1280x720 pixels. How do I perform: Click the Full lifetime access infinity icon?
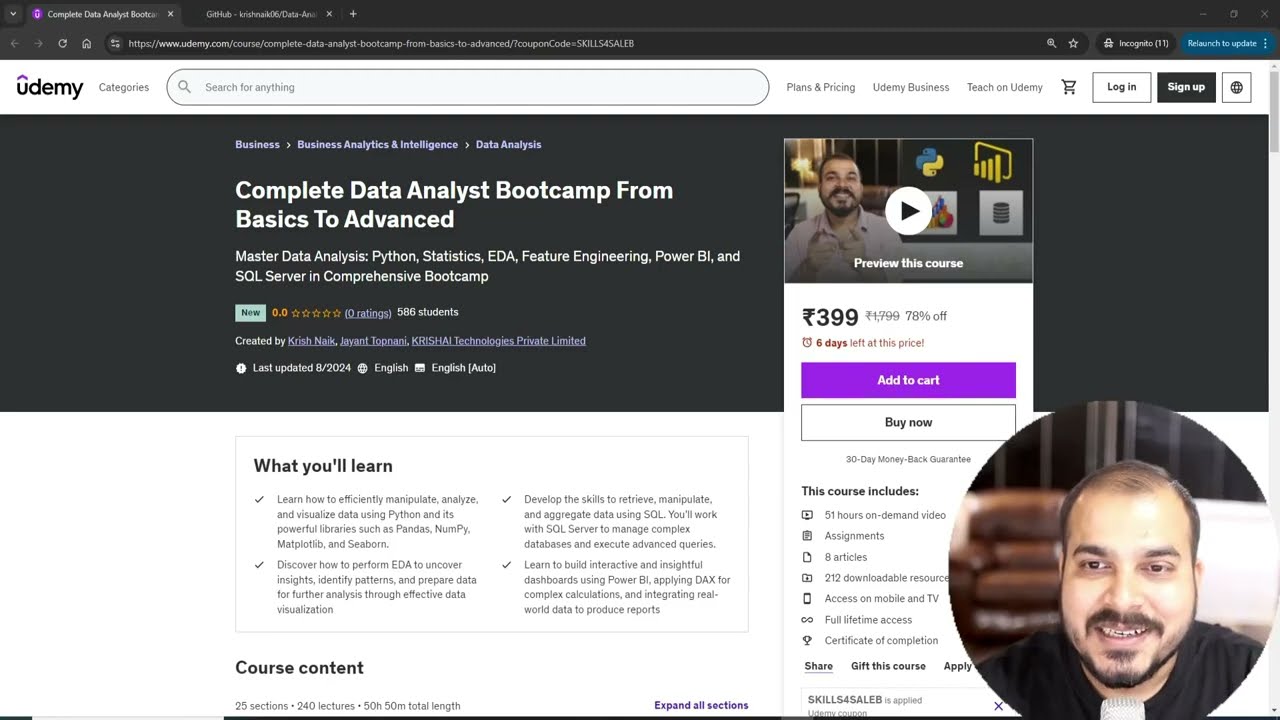point(807,620)
